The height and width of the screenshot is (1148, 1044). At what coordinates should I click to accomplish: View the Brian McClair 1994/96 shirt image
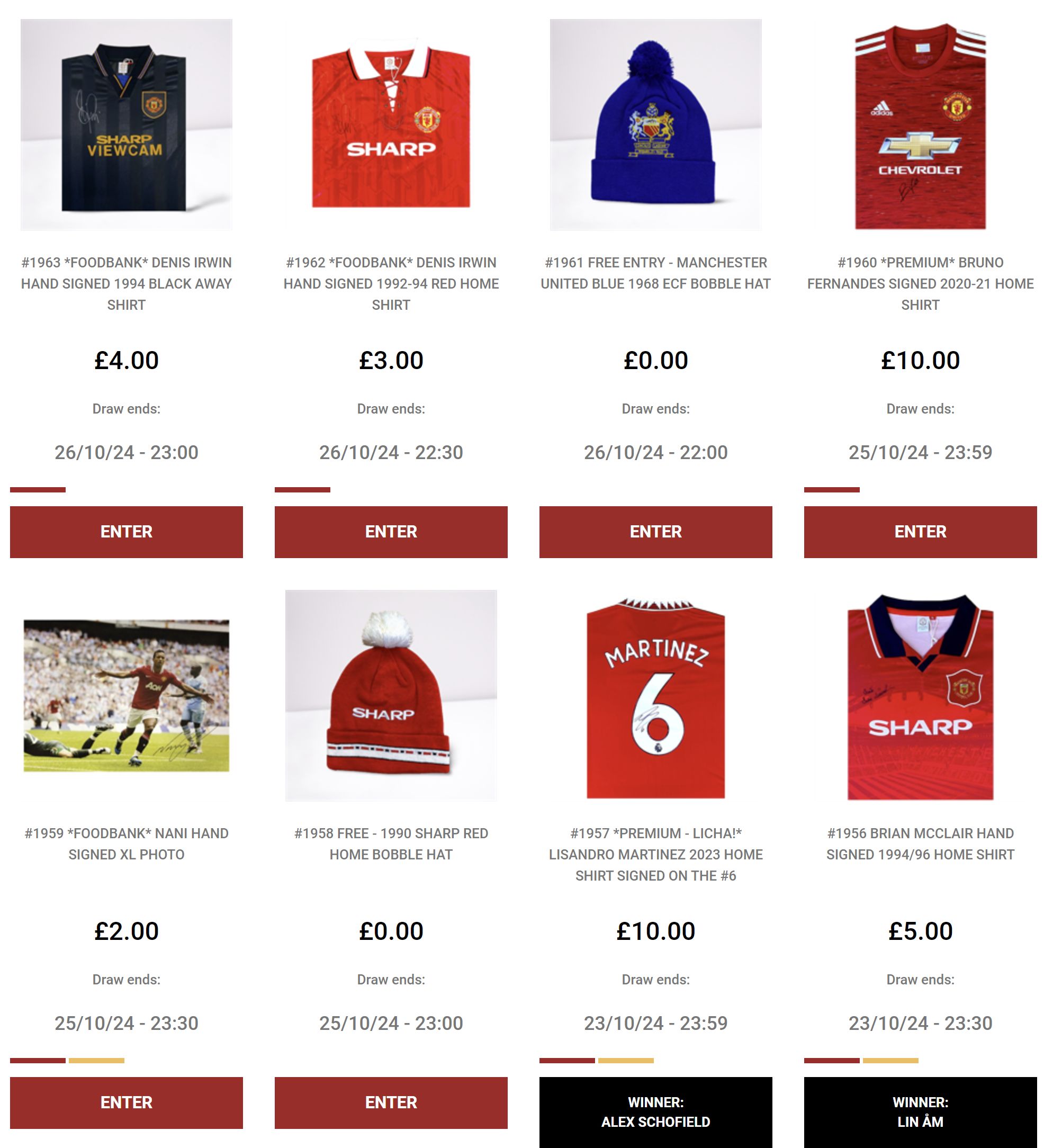coord(921,695)
